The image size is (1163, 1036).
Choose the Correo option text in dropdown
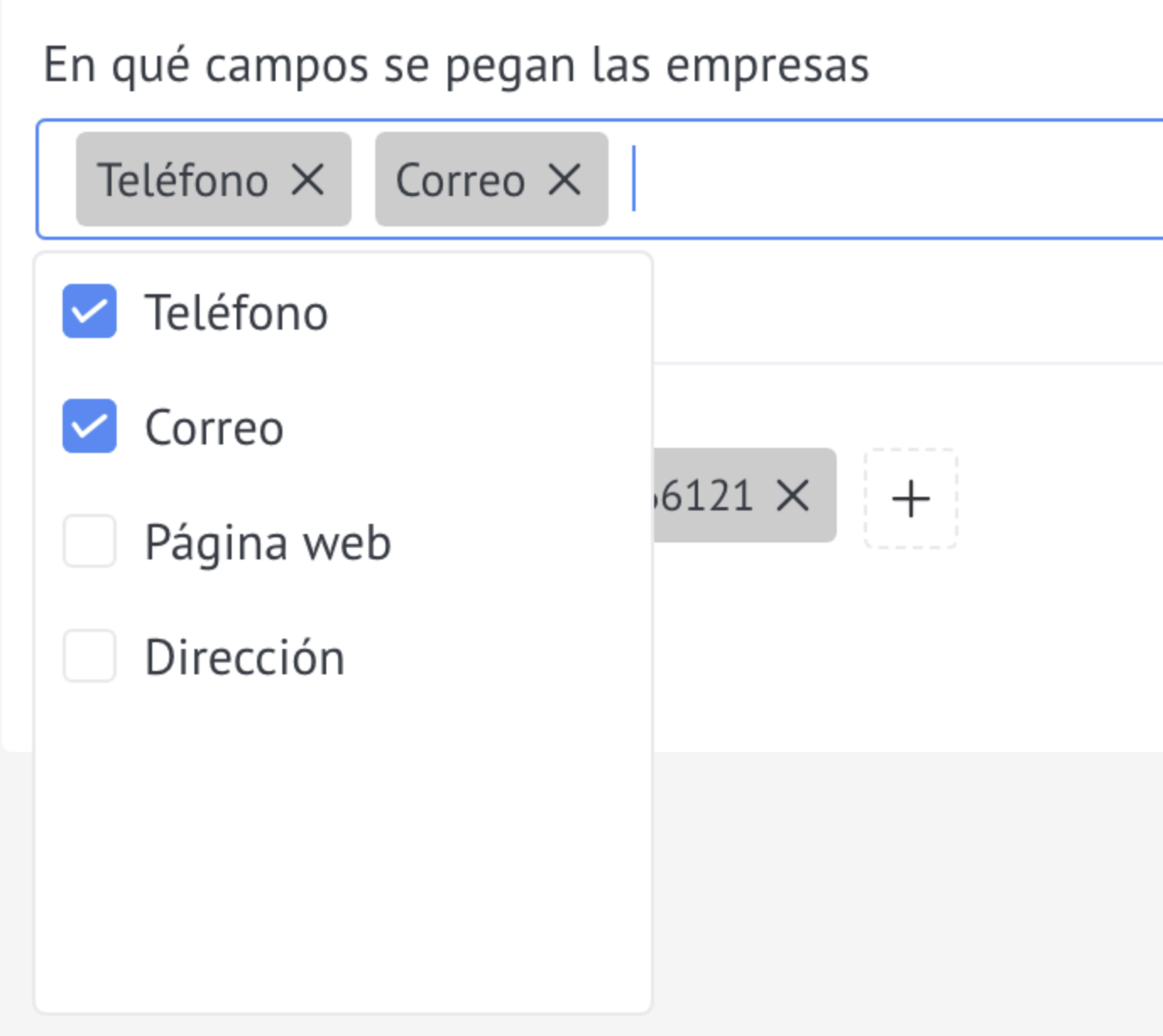coord(214,428)
